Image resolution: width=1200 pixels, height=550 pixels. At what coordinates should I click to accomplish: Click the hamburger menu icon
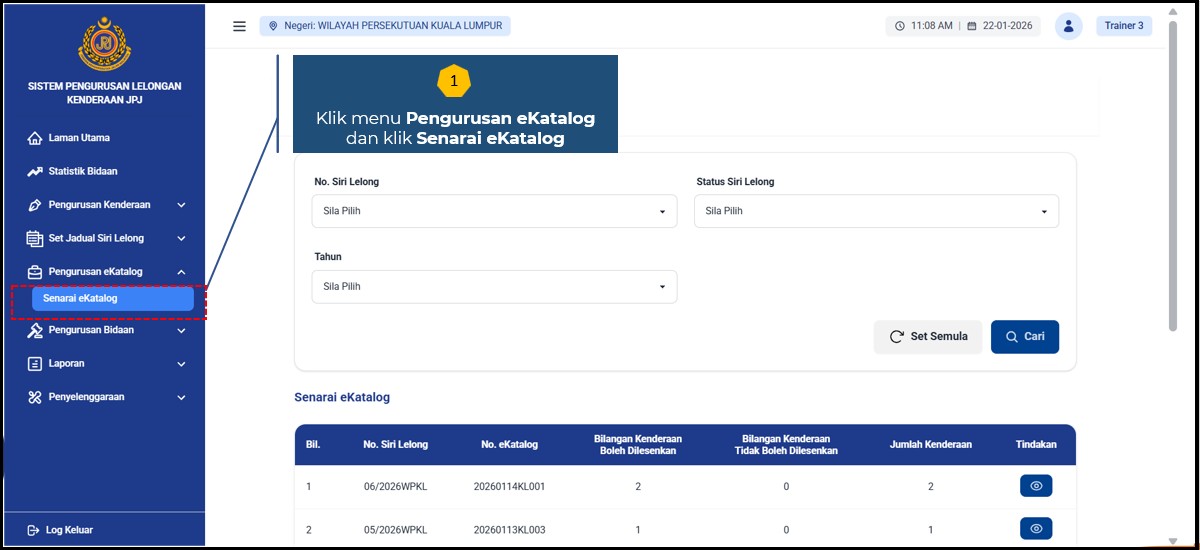coord(239,26)
